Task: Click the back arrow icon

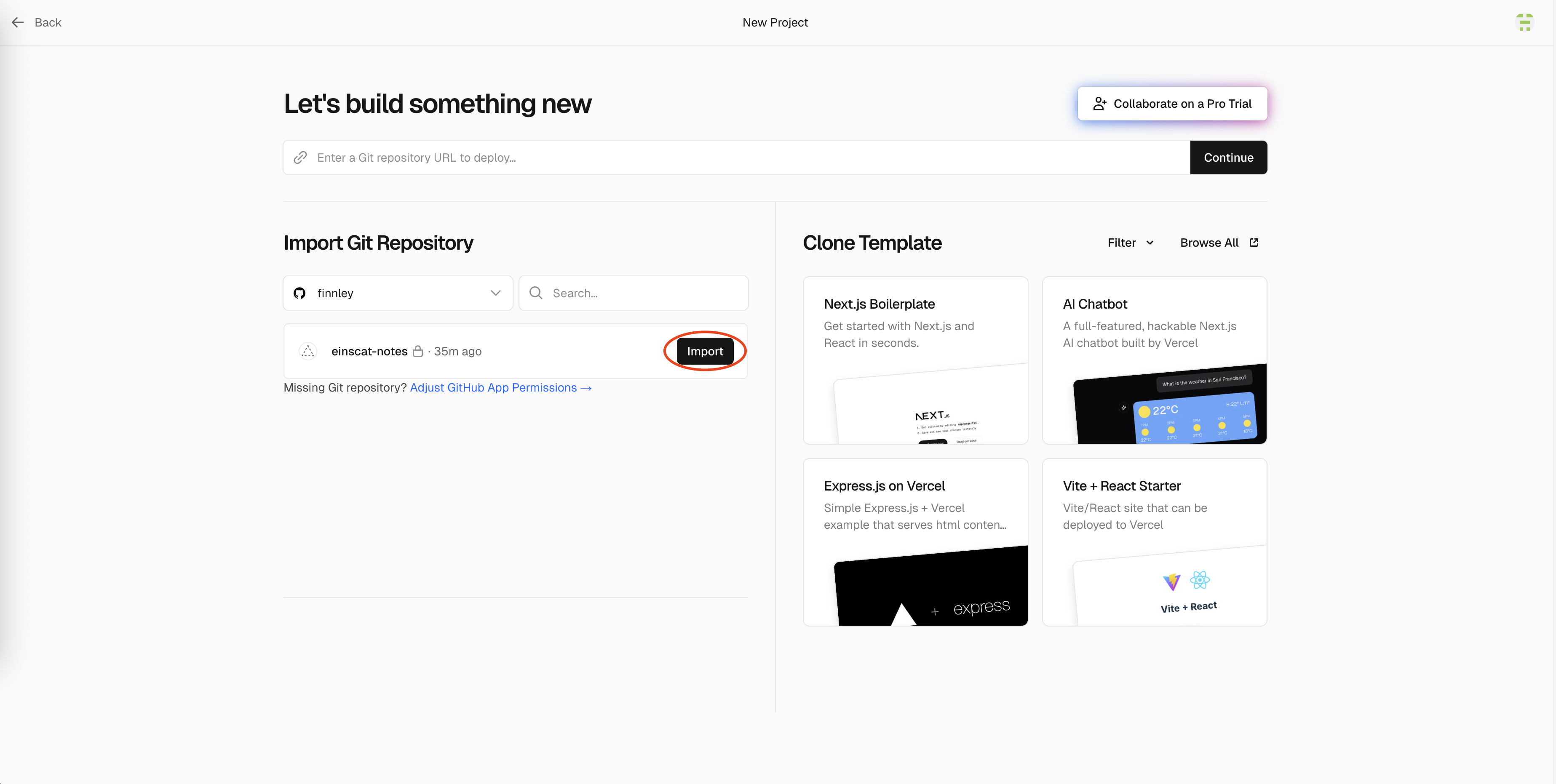Action: [18, 22]
